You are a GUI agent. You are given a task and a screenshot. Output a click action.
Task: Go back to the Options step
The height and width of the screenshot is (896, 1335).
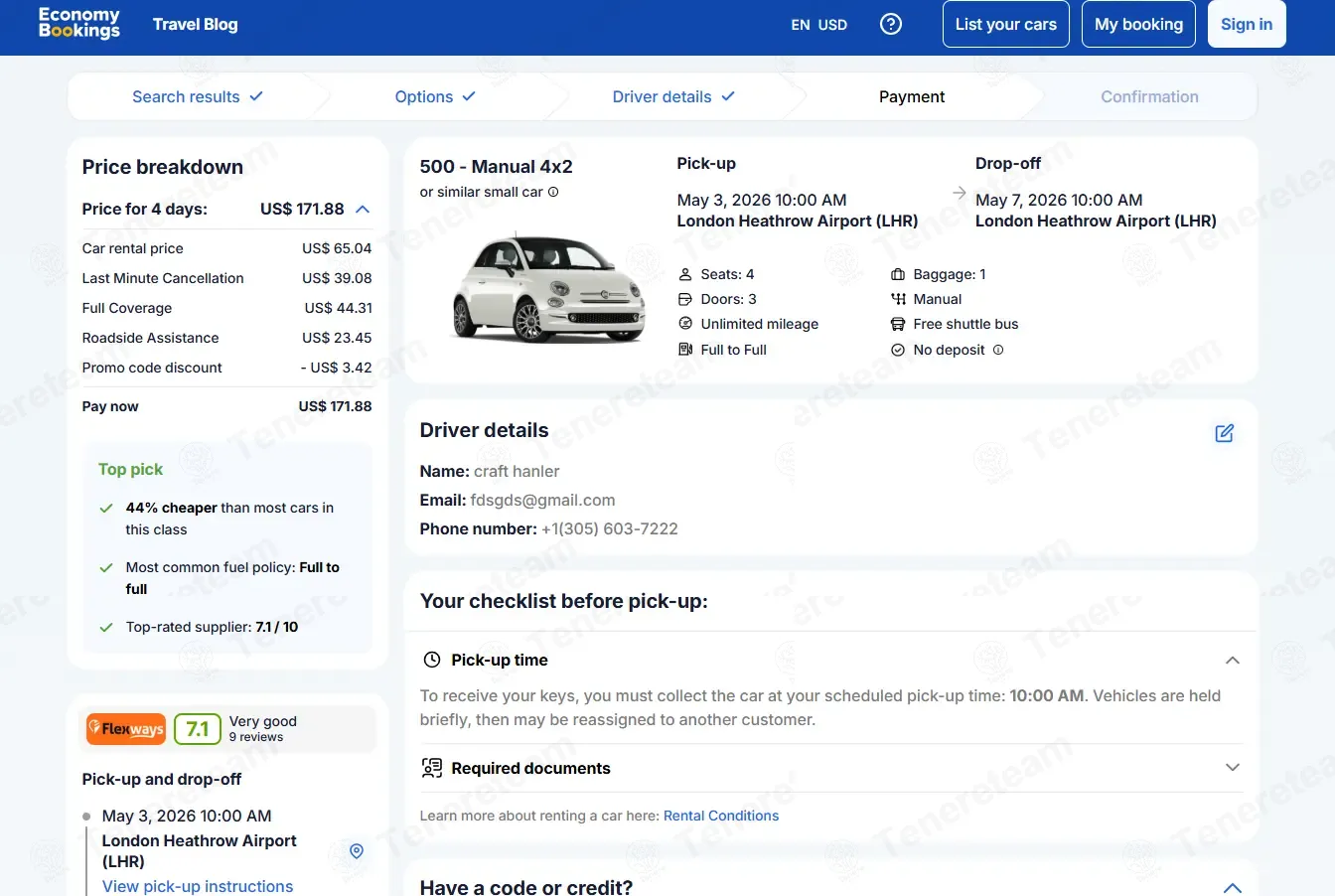435,96
